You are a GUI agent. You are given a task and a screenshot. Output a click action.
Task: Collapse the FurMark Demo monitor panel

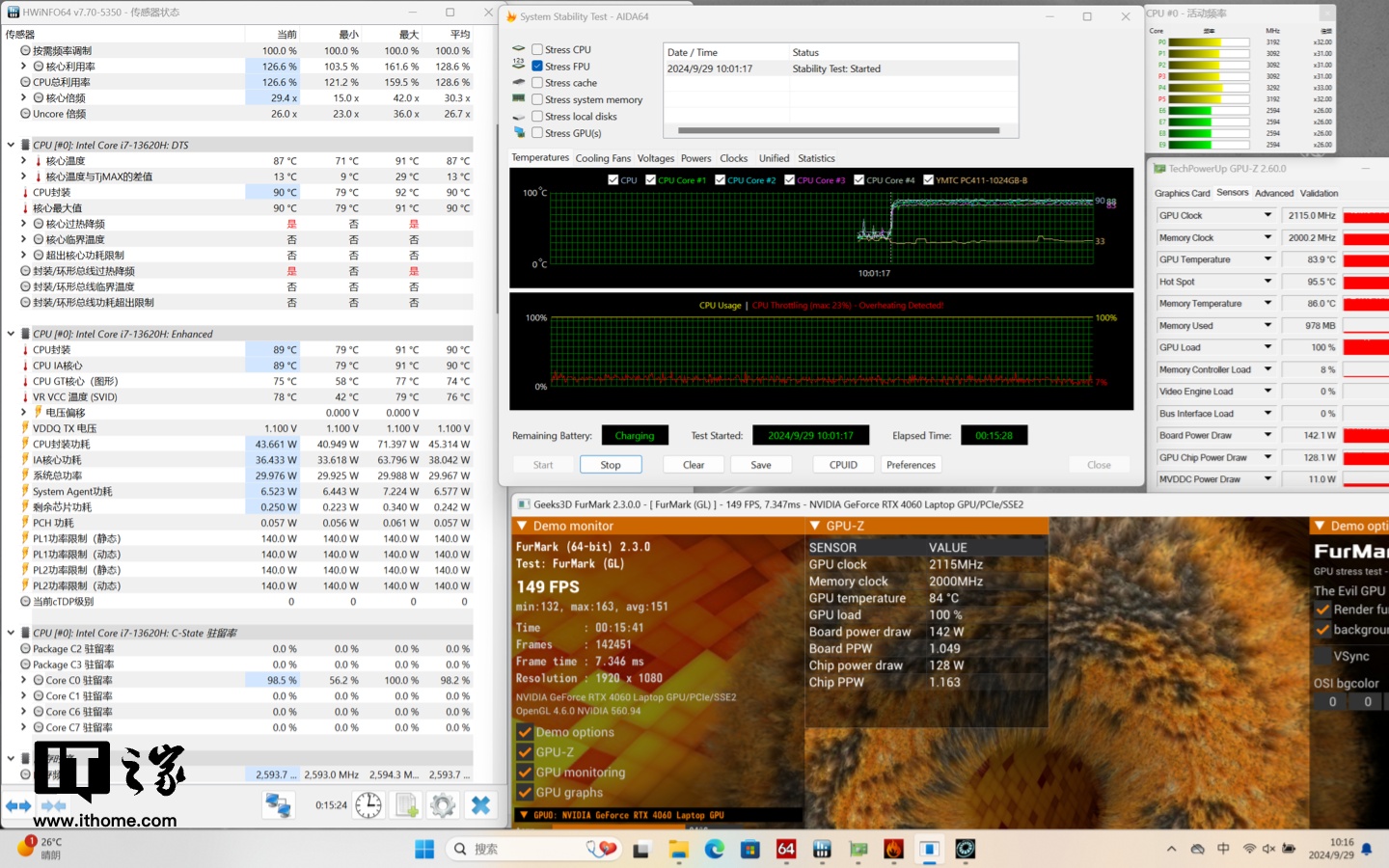pos(522,526)
